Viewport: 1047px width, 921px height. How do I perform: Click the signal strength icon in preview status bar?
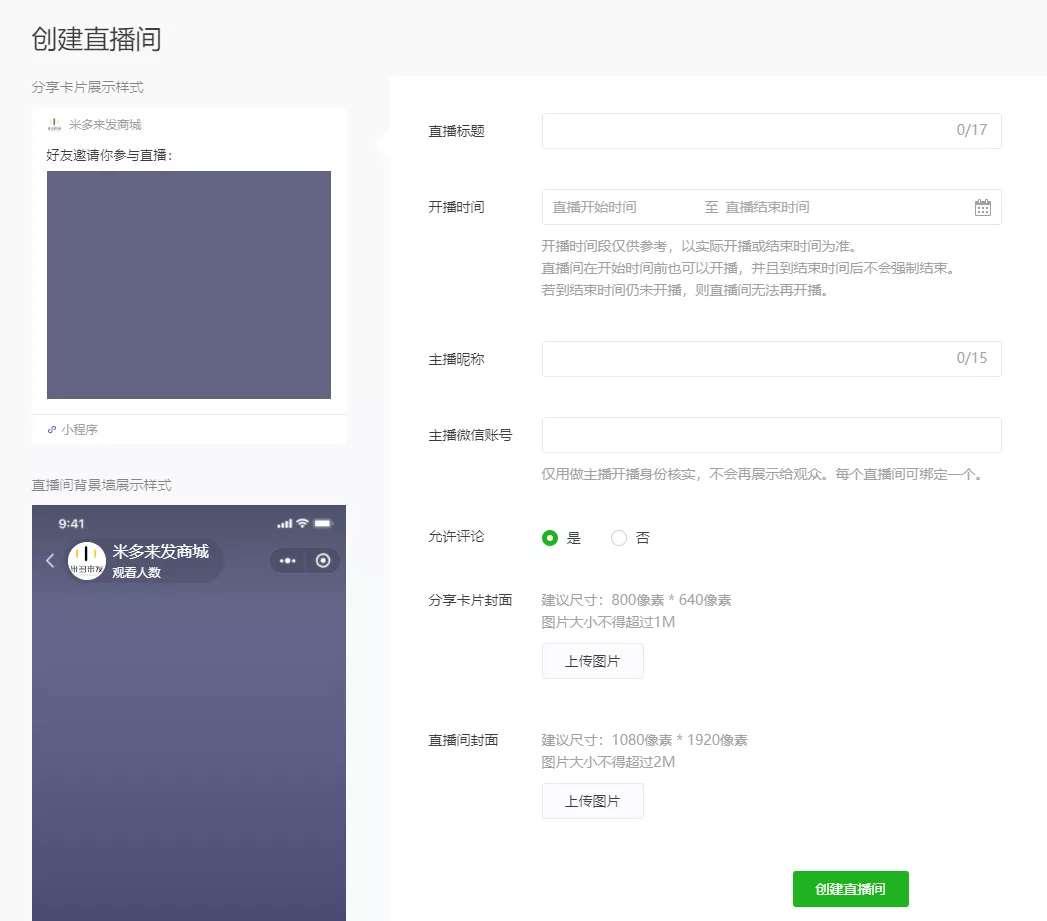[284, 522]
